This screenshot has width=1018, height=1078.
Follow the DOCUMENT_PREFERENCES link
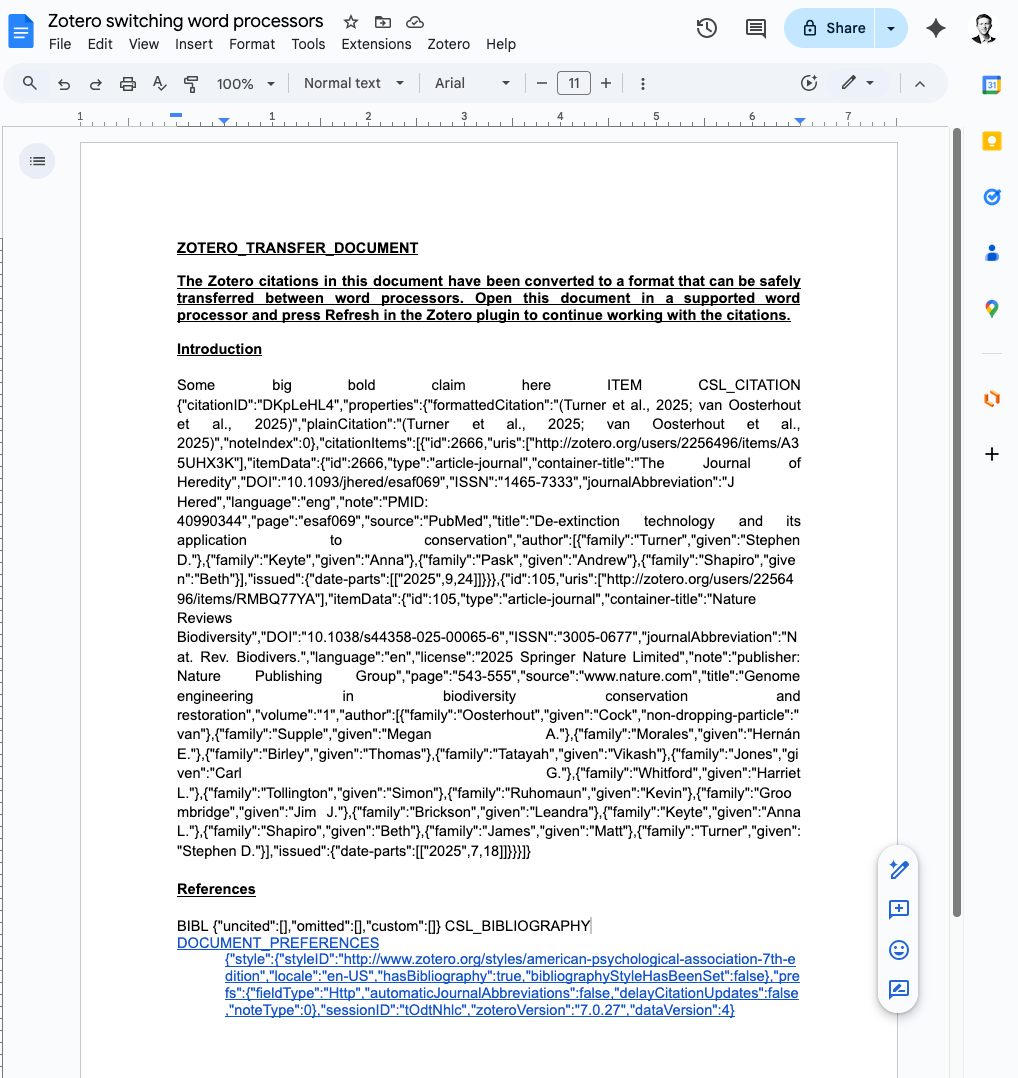pos(278,943)
